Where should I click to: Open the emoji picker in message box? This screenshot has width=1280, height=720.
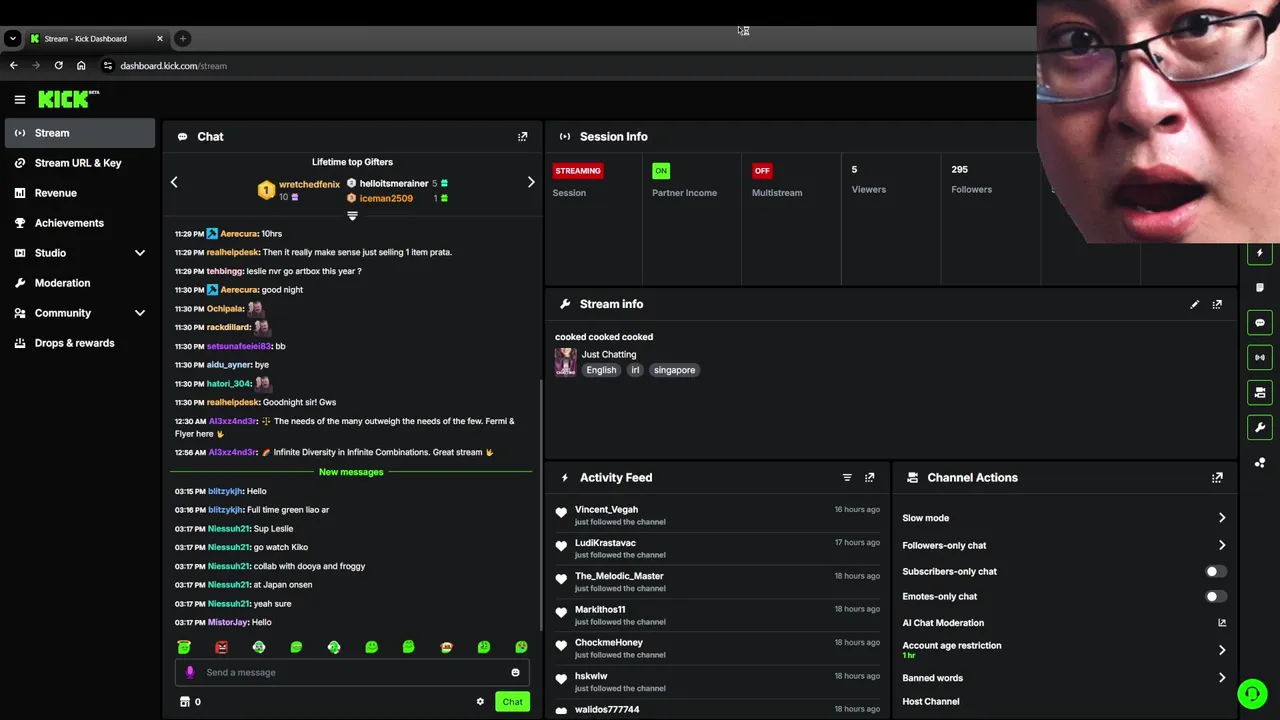515,673
